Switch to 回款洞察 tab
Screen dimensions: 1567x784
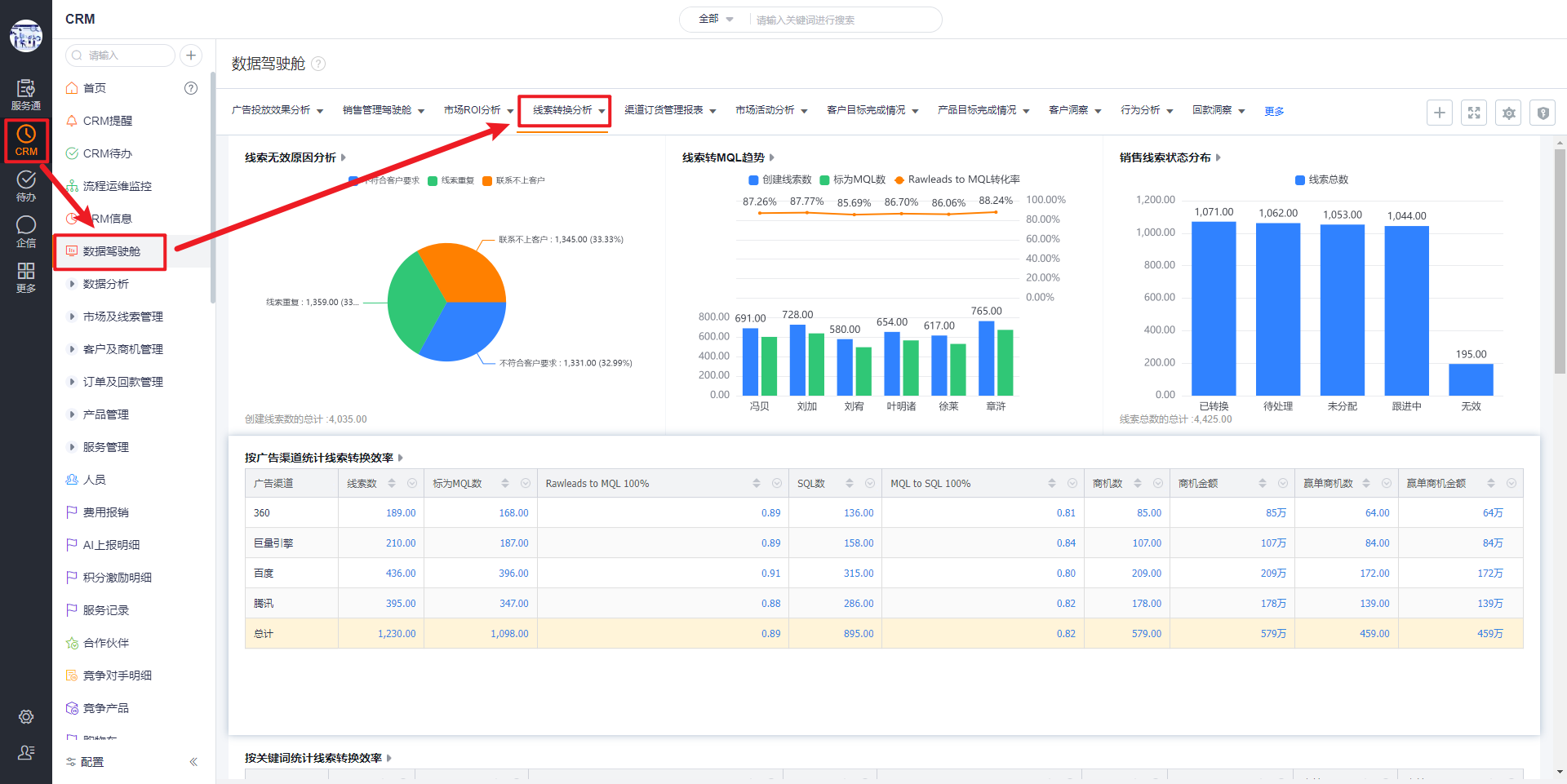pos(1212,110)
